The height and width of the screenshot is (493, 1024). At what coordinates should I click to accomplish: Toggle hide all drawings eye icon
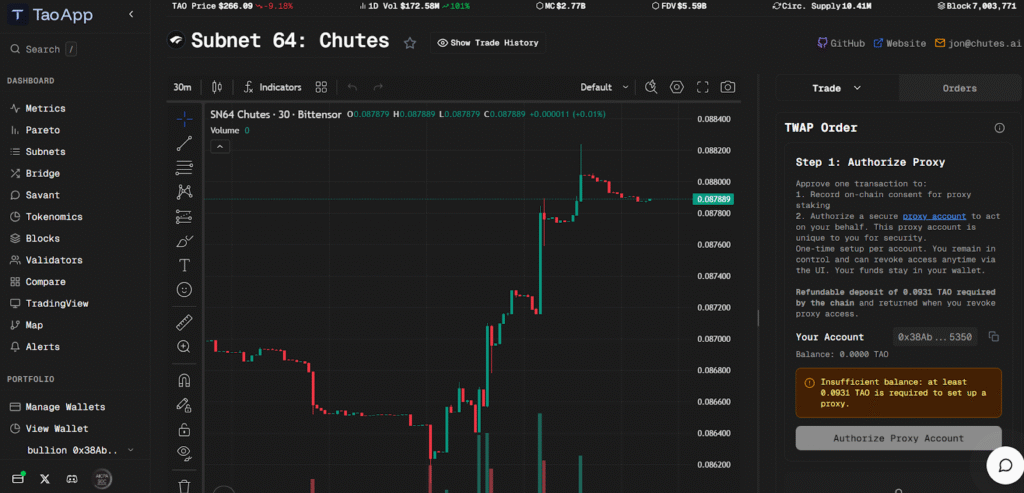(x=184, y=453)
